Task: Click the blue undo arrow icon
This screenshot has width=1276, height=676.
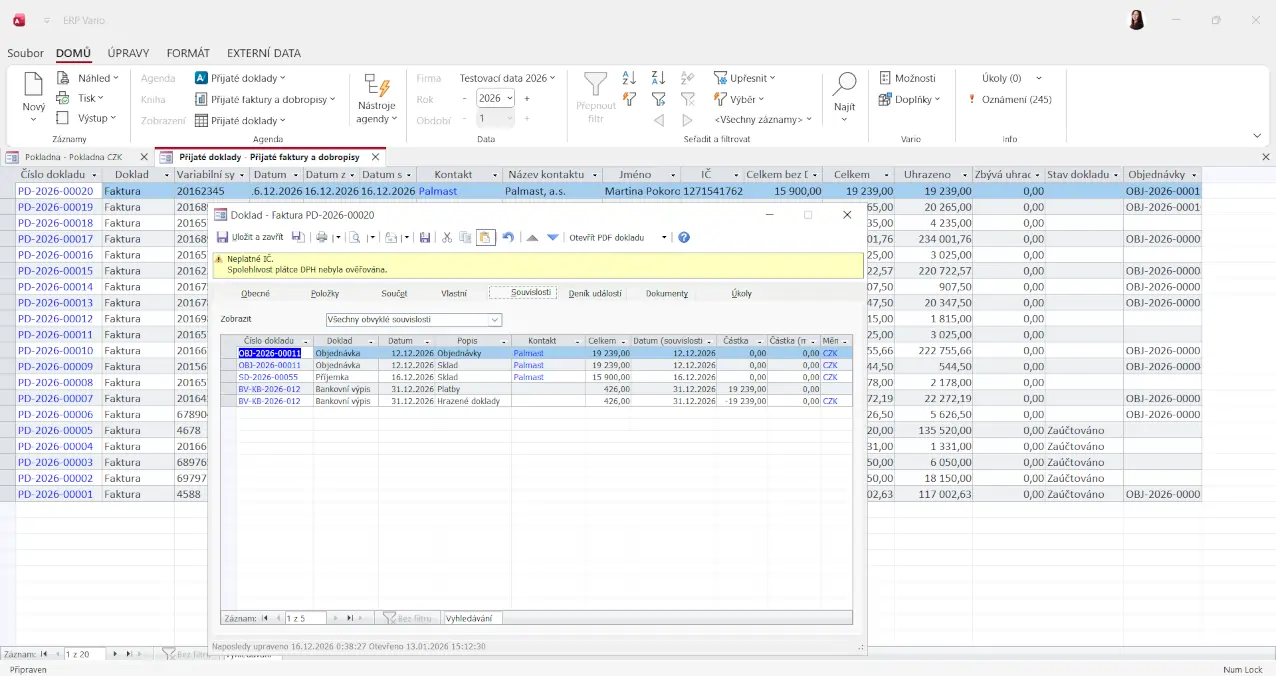Action: 508,238
